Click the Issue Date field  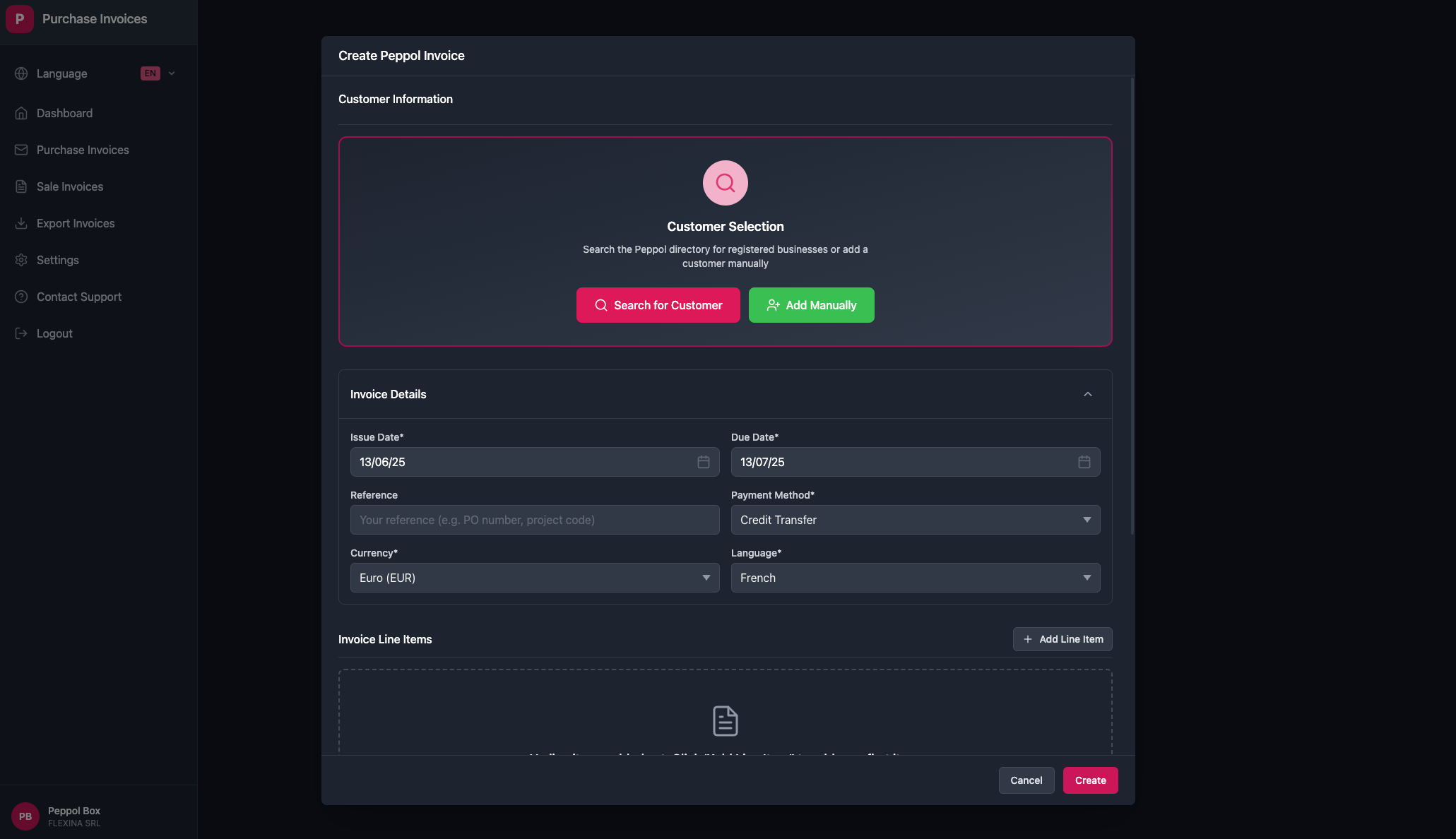(x=535, y=462)
